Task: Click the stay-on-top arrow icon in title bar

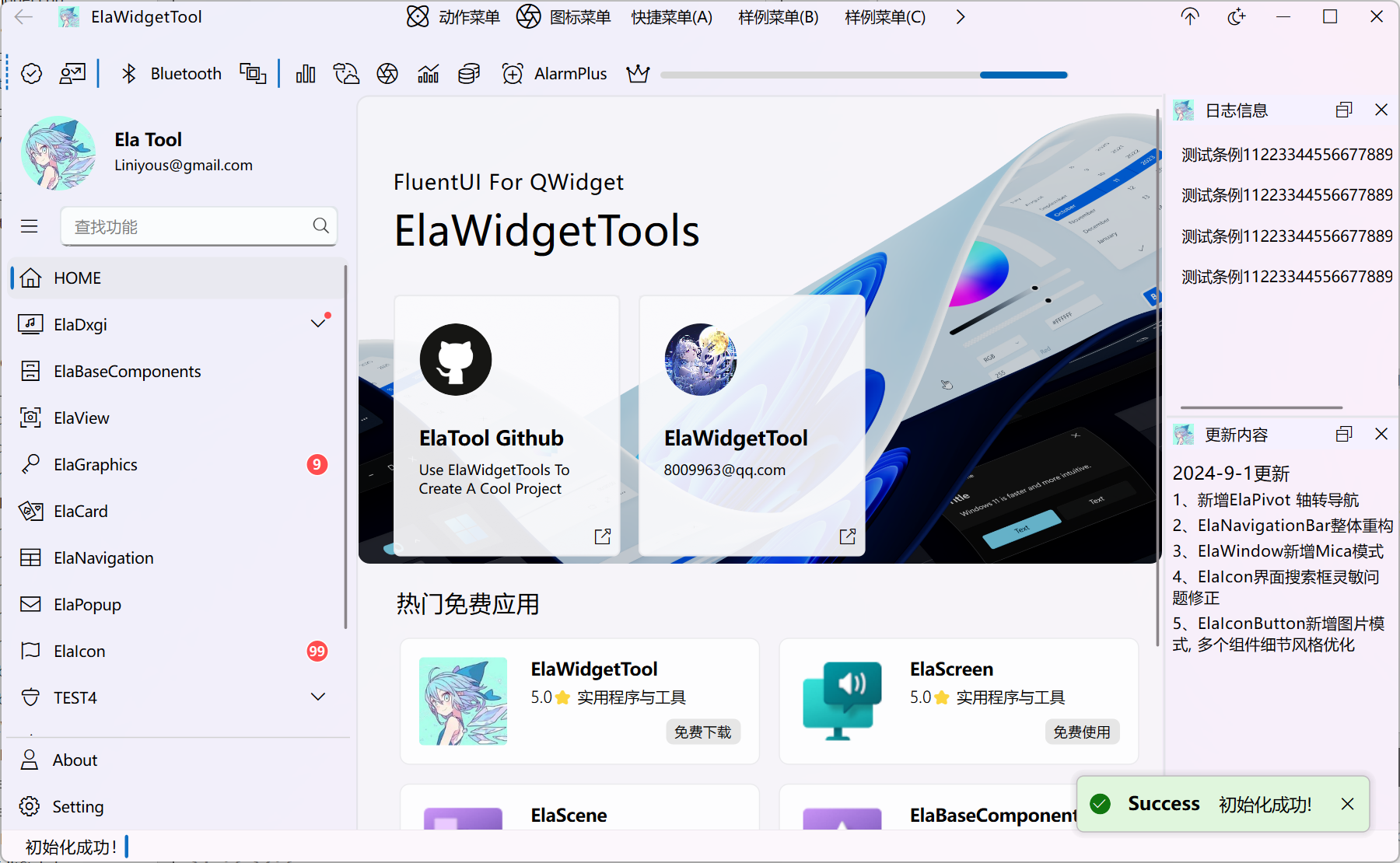Action: coord(1190,17)
